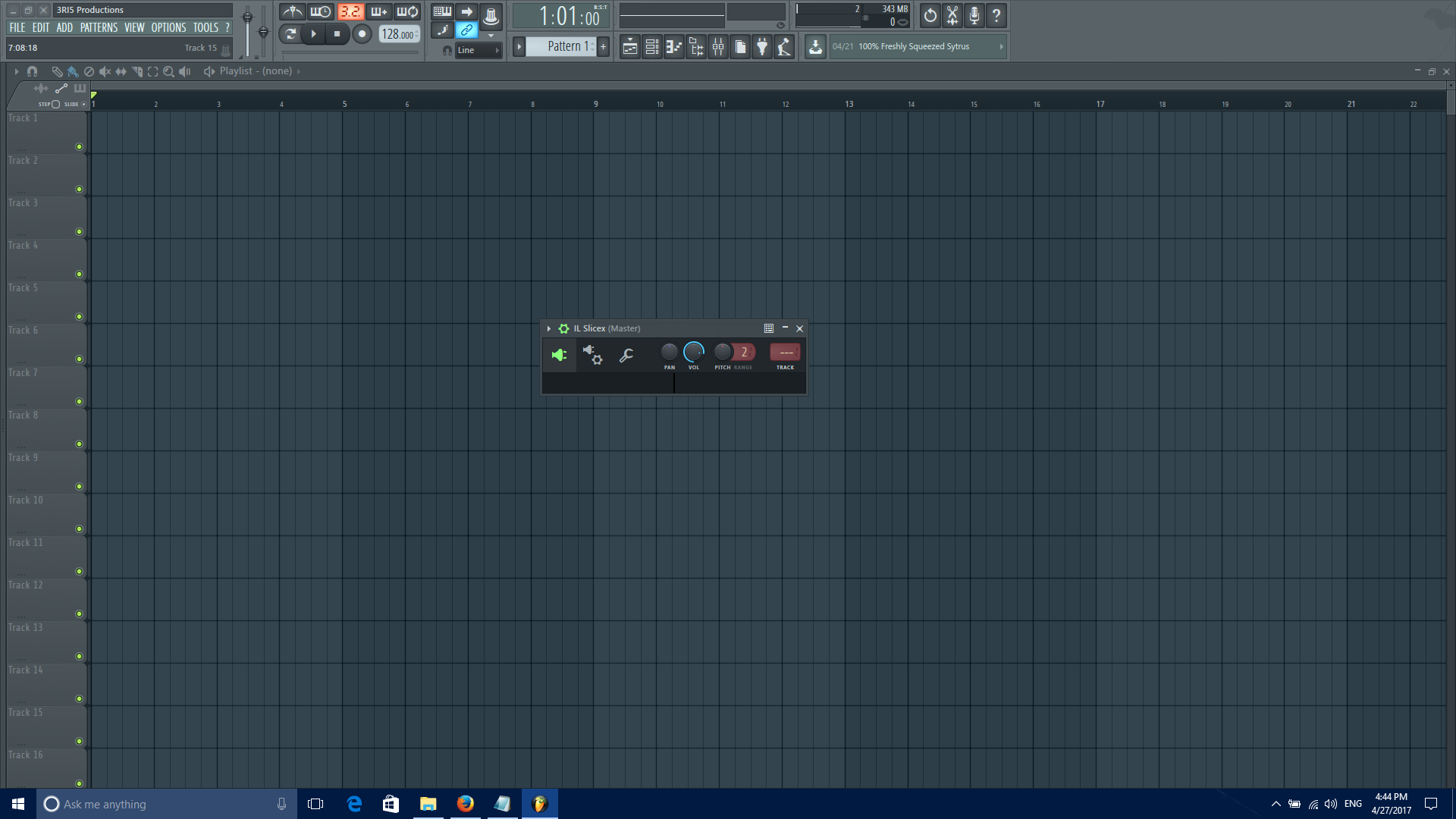
Task: Open Firefox from the taskbar
Action: tap(465, 804)
